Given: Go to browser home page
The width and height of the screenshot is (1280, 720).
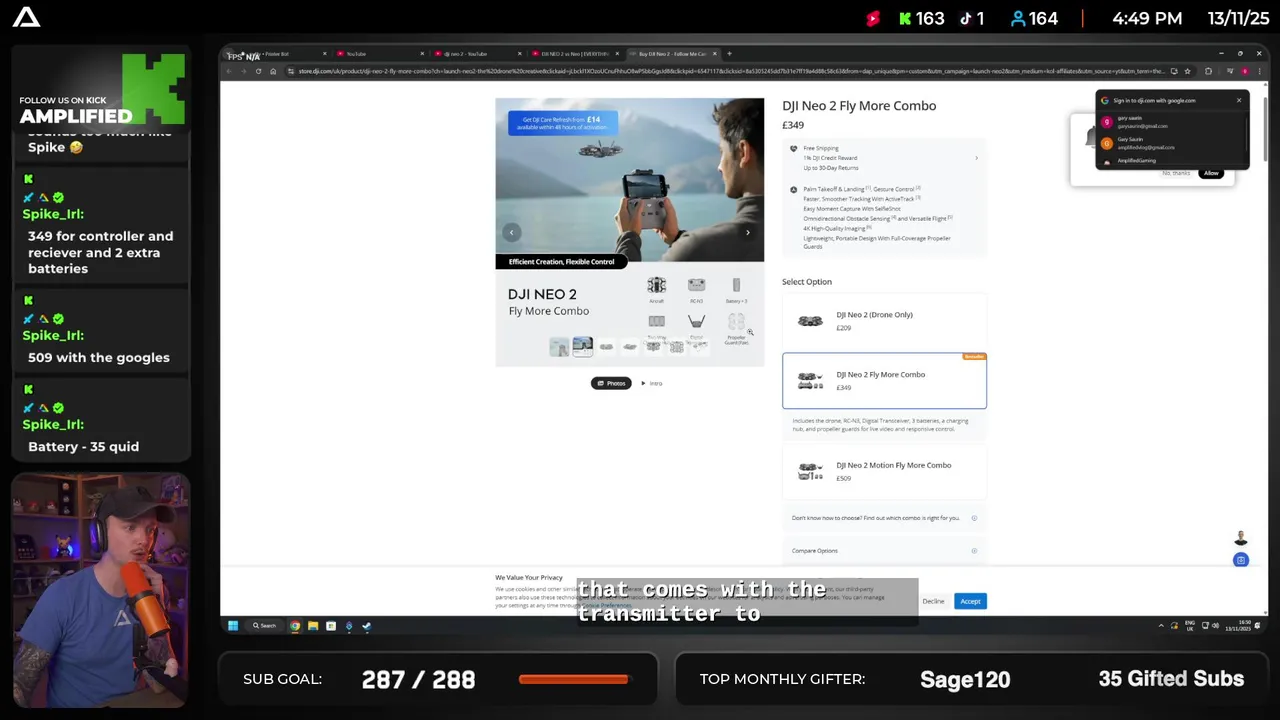Looking at the screenshot, I should 273,71.
